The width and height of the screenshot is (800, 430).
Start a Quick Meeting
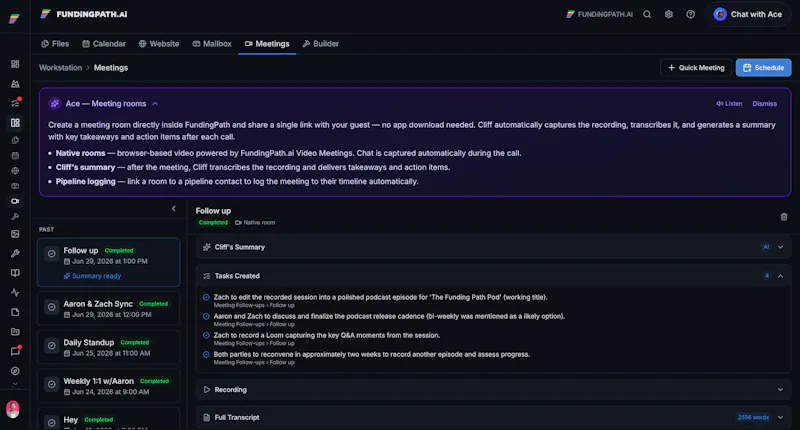pos(696,68)
